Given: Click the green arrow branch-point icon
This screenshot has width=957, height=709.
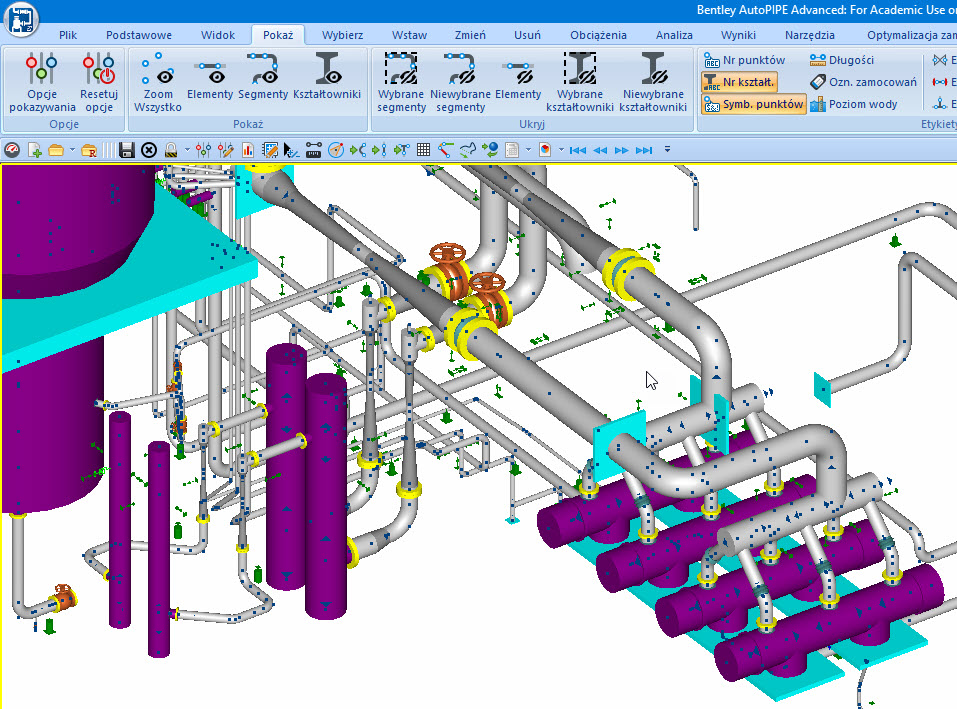Looking at the screenshot, I should pyautogui.click(x=358, y=149).
